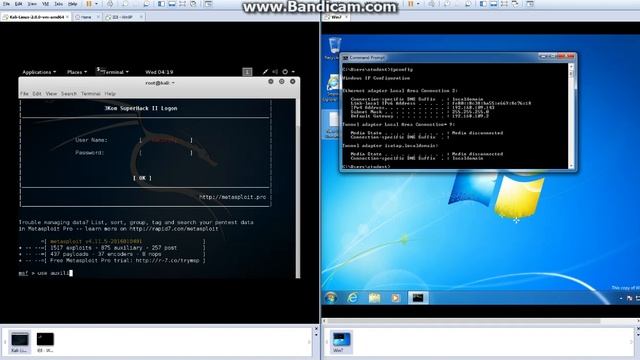Open Tabs menu in left VMware window
This screenshot has height=360, width=640.
[x=58, y=4]
